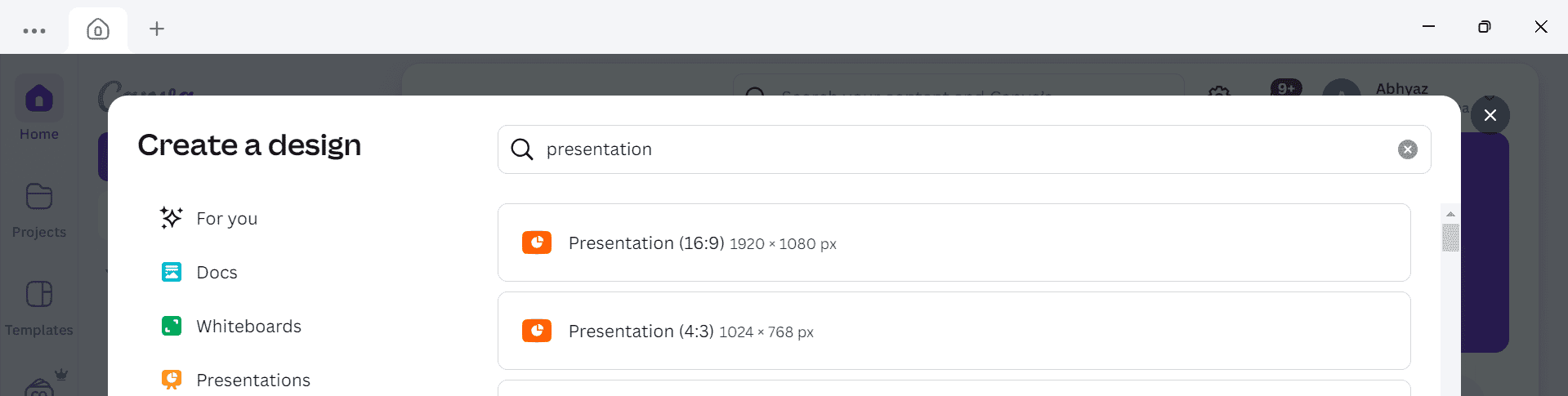Click the results scrollbar up arrow
1568x396 pixels.
click(x=1450, y=214)
